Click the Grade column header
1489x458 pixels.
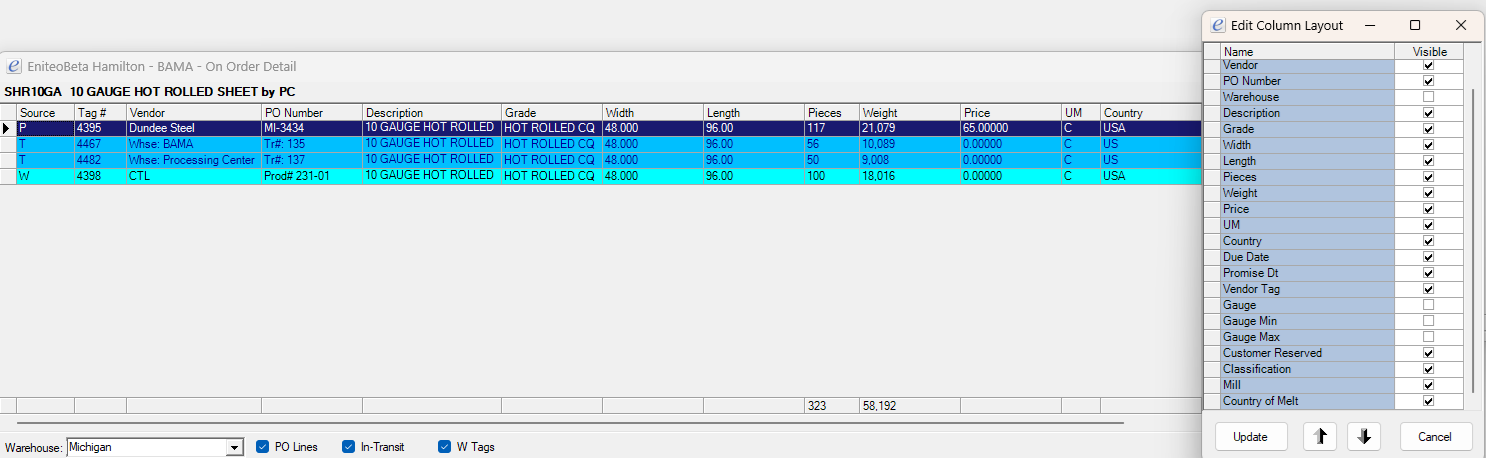[552, 113]
